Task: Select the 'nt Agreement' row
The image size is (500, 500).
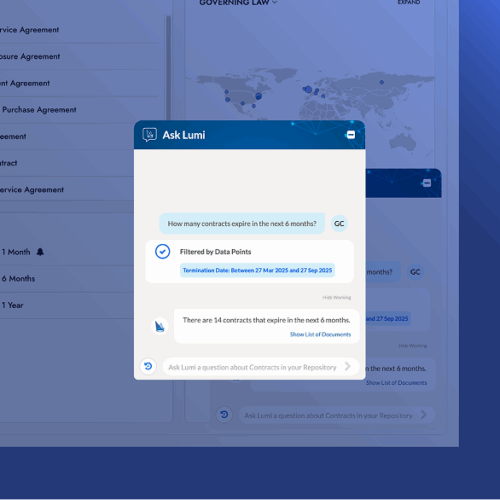Action: pos(79,83)
